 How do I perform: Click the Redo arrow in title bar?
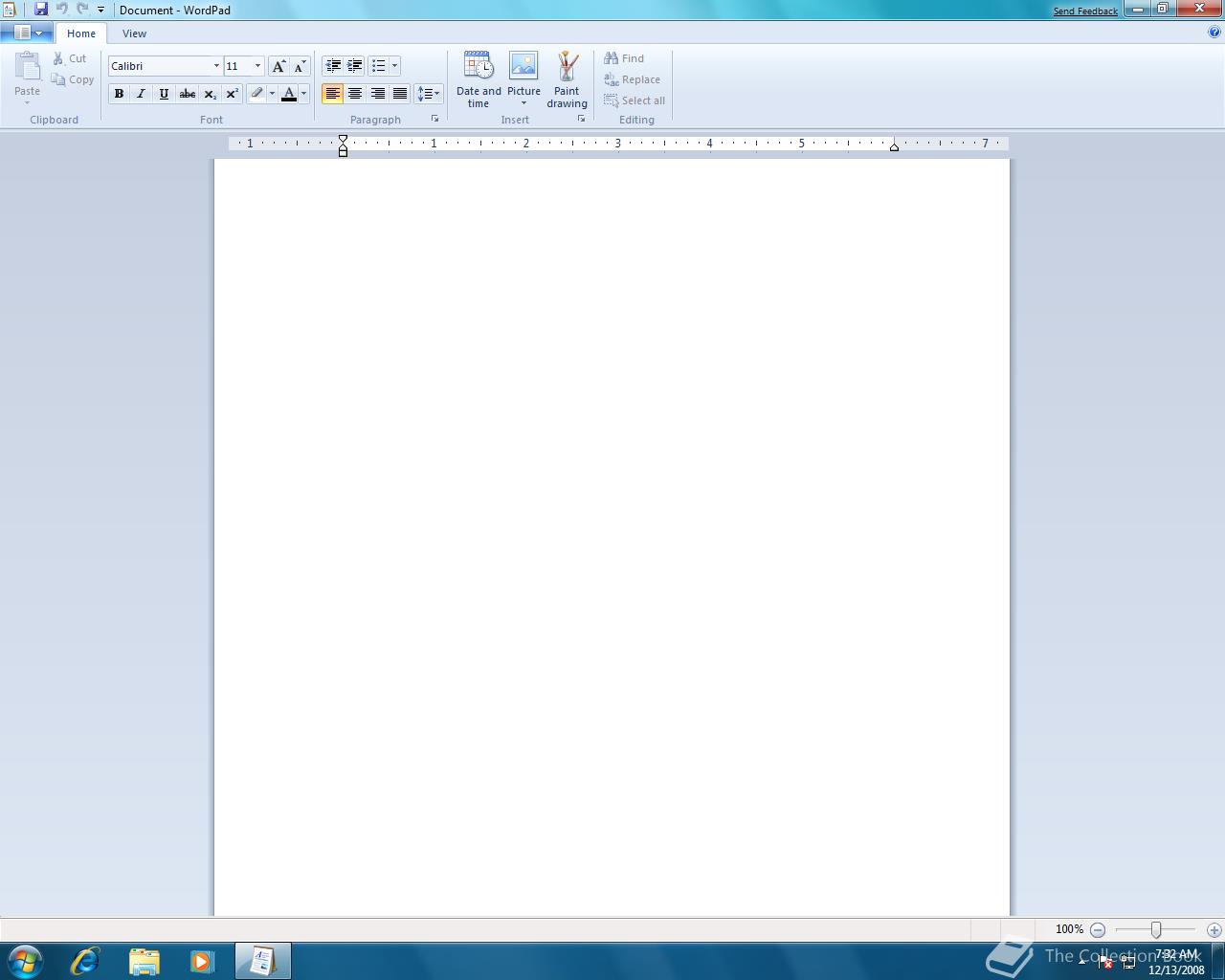coord(82,10)
